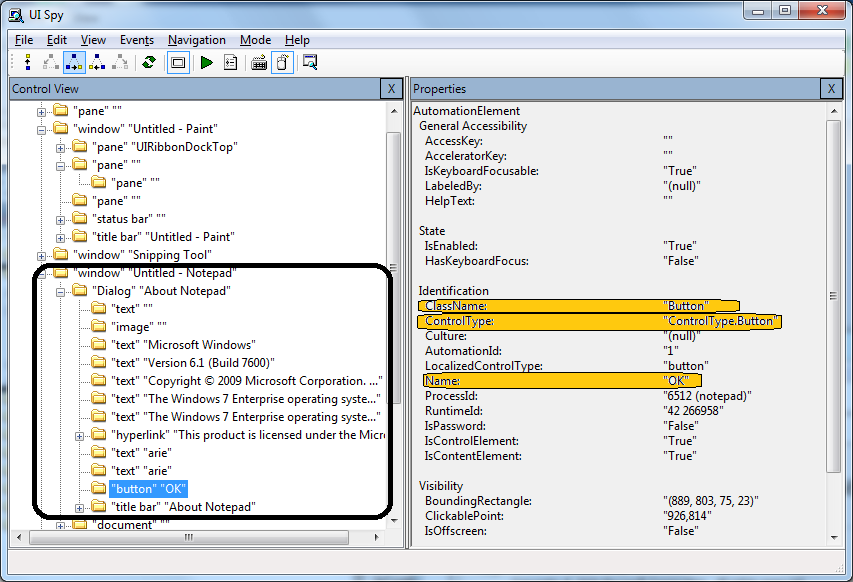Select the "text" "Microsoft Windows" tree row
The image size is (853, 582).
[183, 344]
